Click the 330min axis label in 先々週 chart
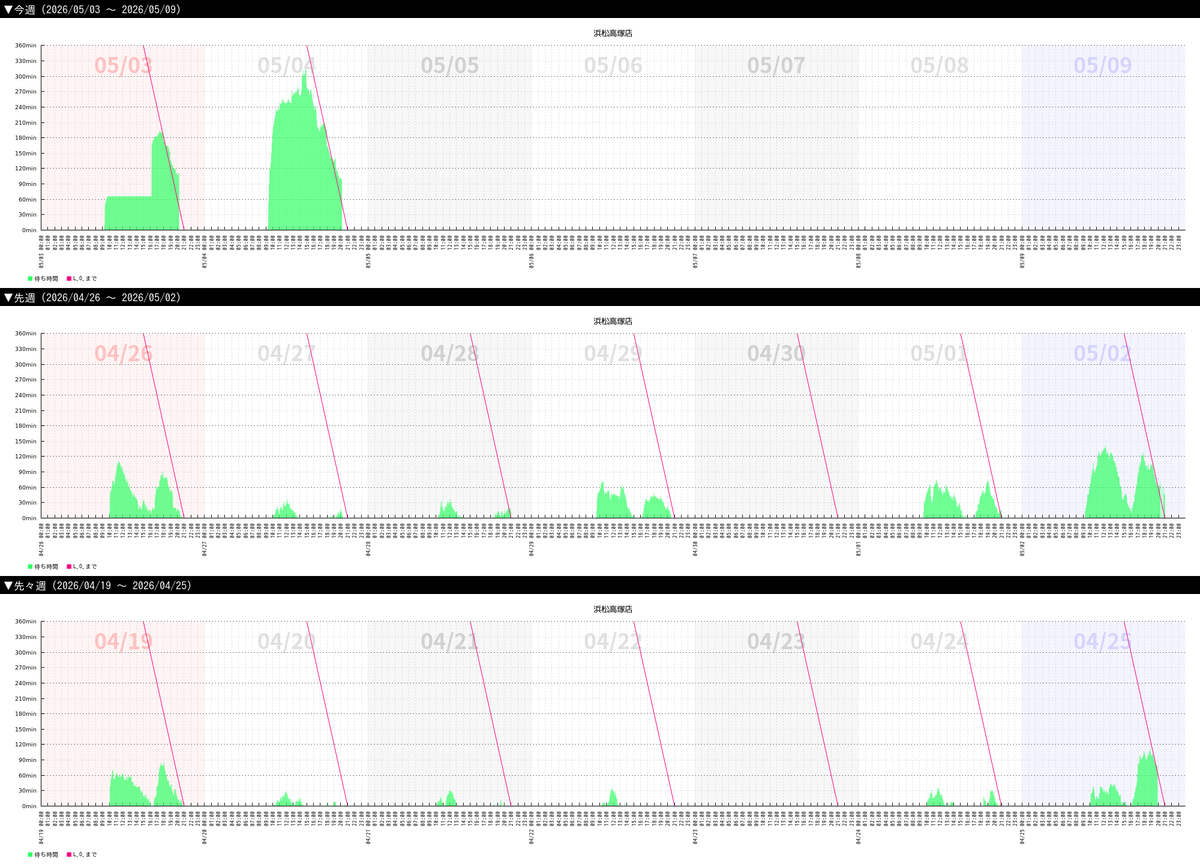The height and width of the screenshot is (864, 1200). point(26,637)
